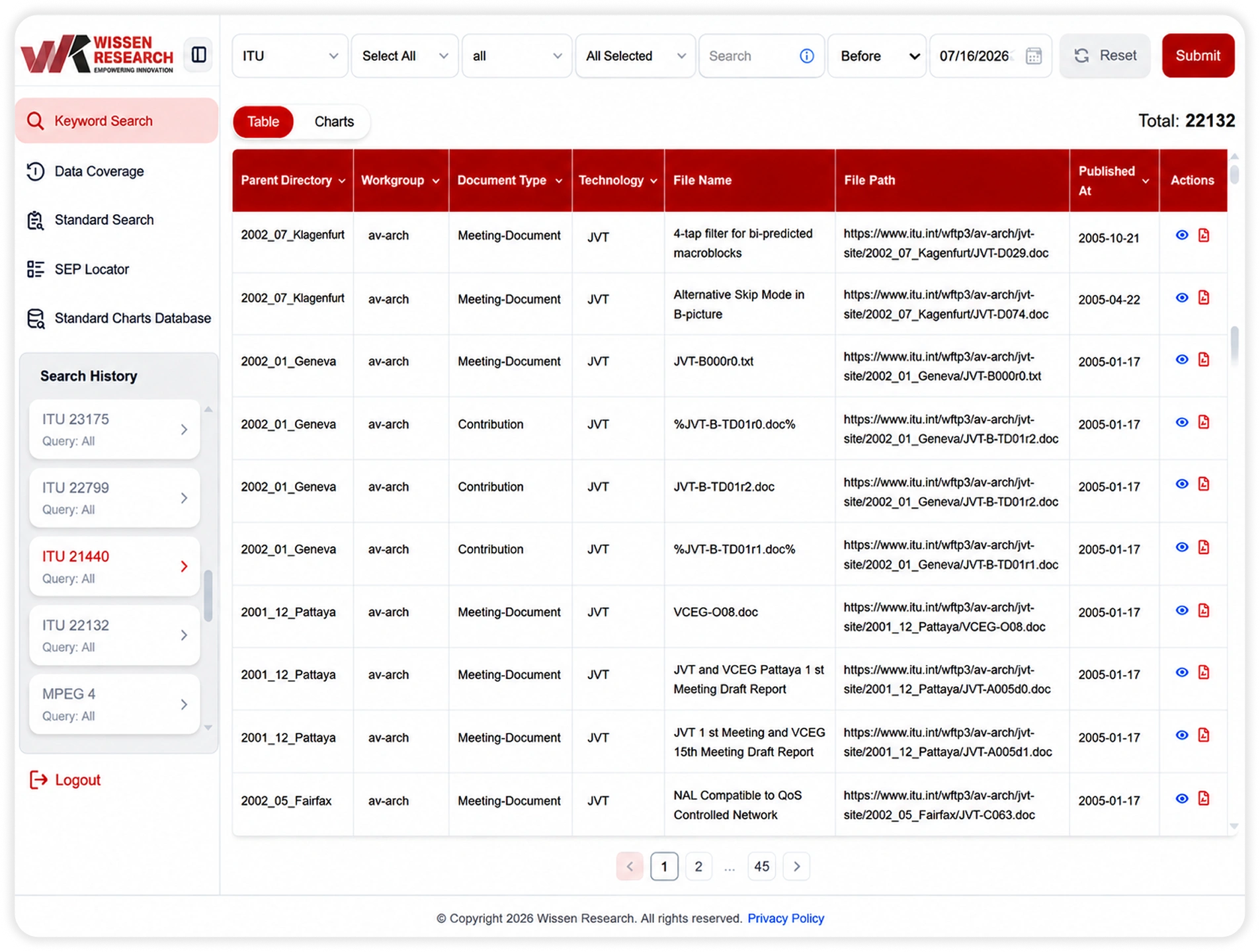
Task: Open the calendar date picker icon
Action: click(1033, 56)
